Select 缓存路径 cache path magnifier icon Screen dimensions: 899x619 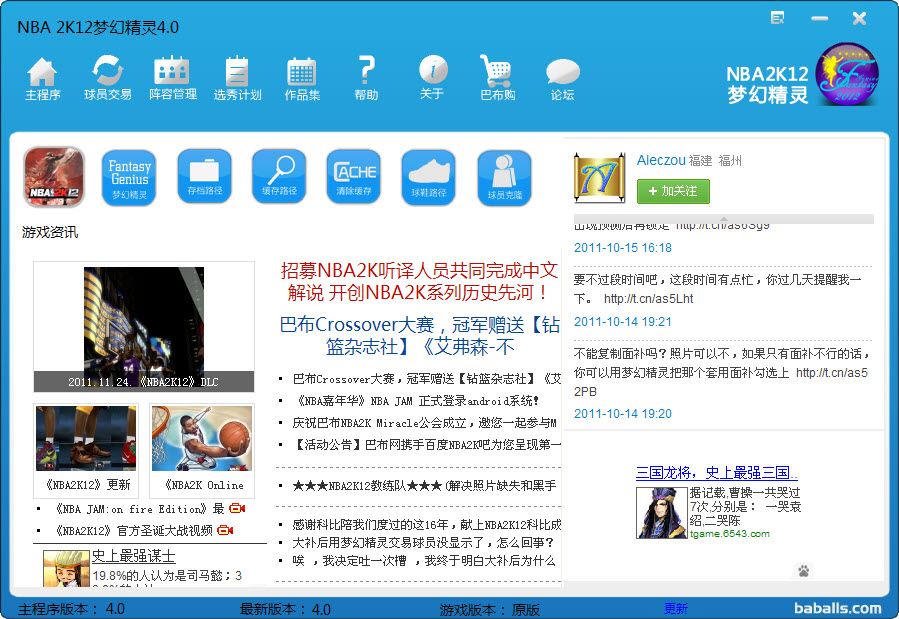point(279,177)
